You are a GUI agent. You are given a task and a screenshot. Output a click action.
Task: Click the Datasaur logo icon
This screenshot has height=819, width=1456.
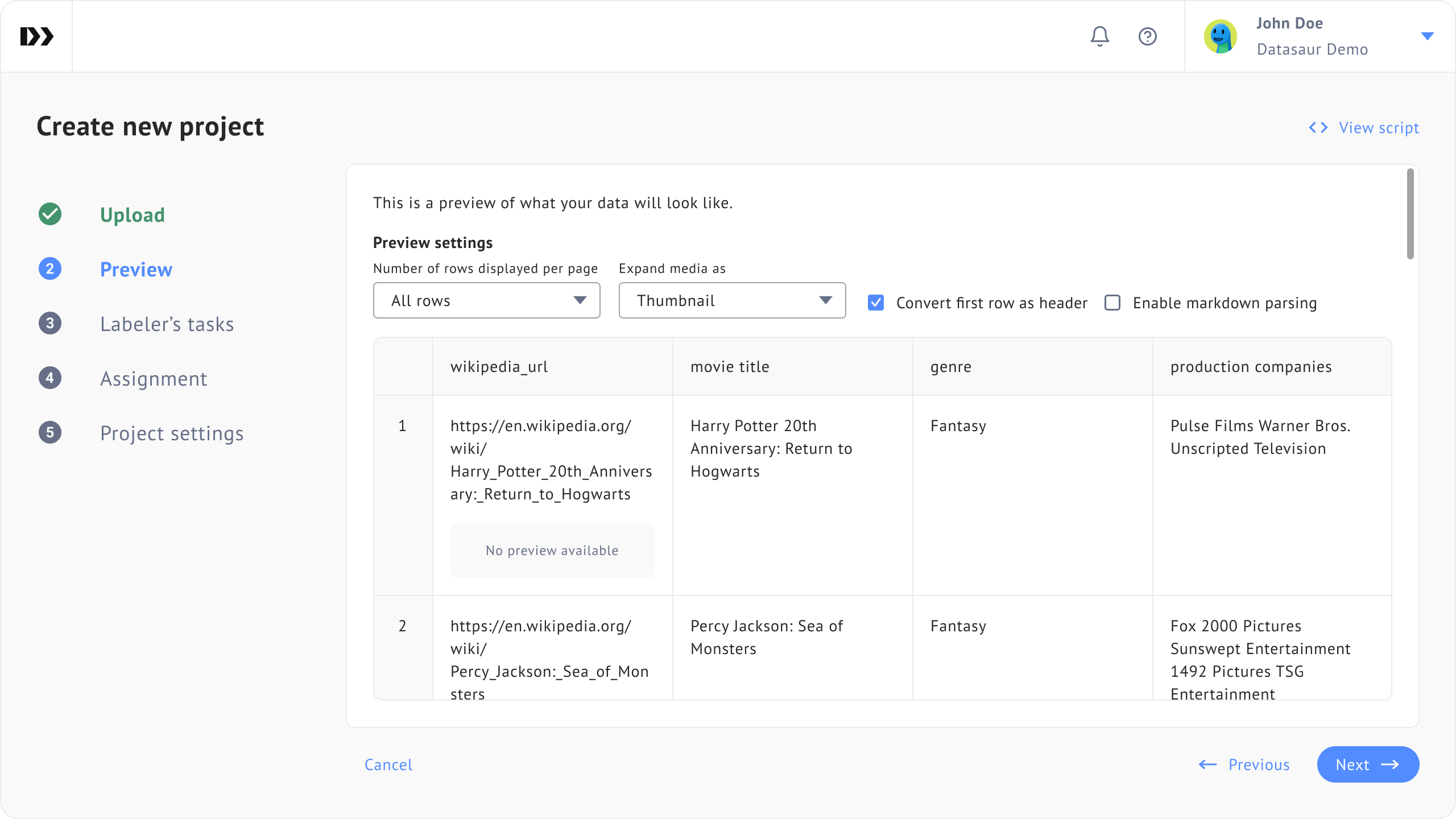point(36,36)
